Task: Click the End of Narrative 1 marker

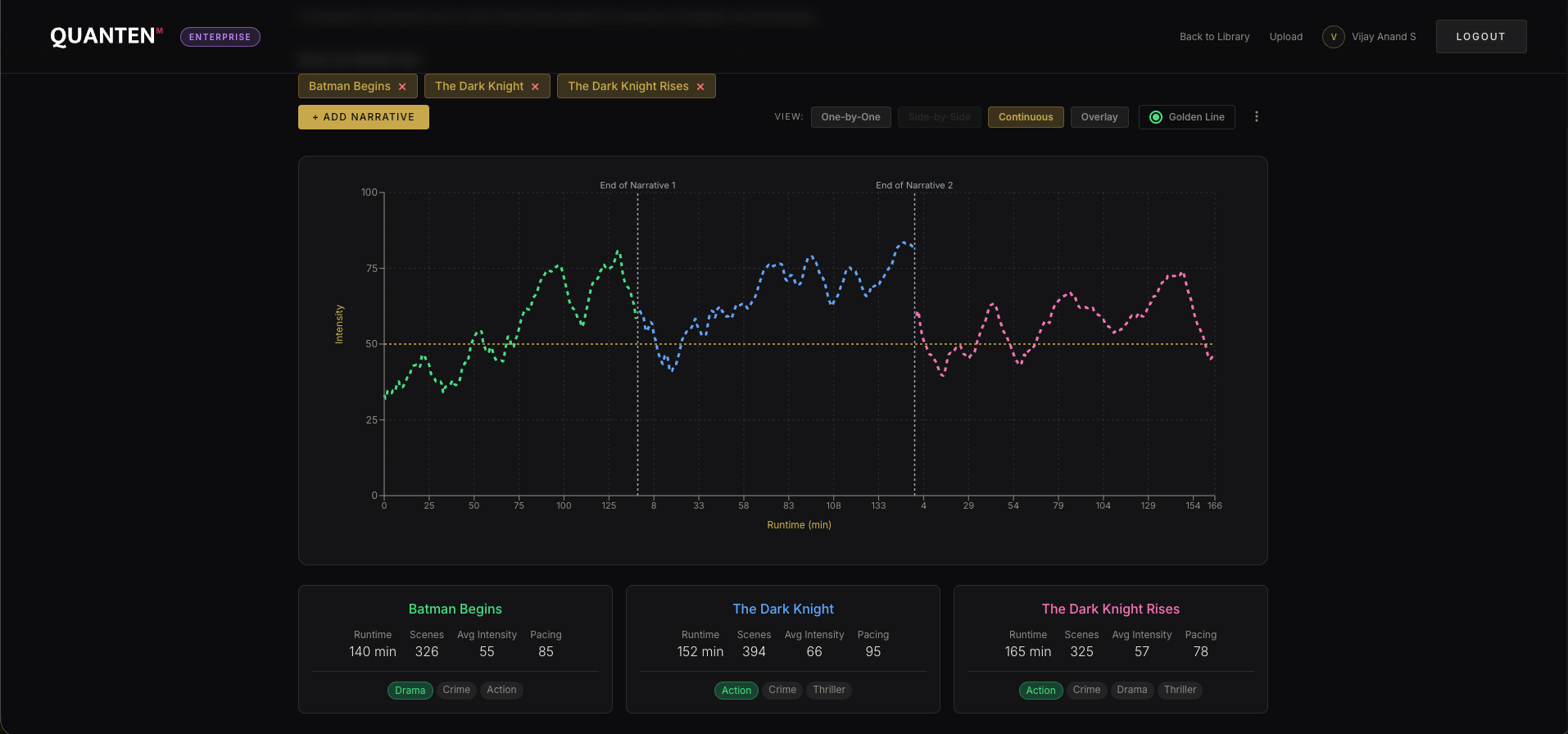Action: (637, 185)
